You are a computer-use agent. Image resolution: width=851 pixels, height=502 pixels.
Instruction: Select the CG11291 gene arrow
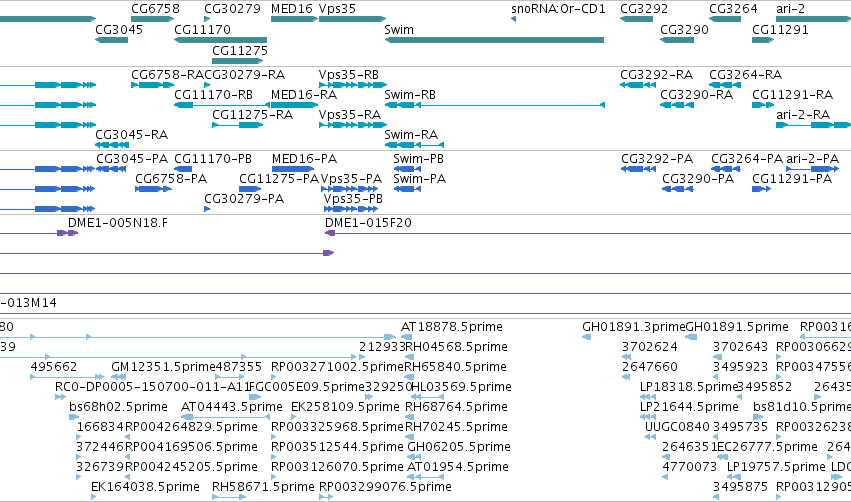pos(763,40)
